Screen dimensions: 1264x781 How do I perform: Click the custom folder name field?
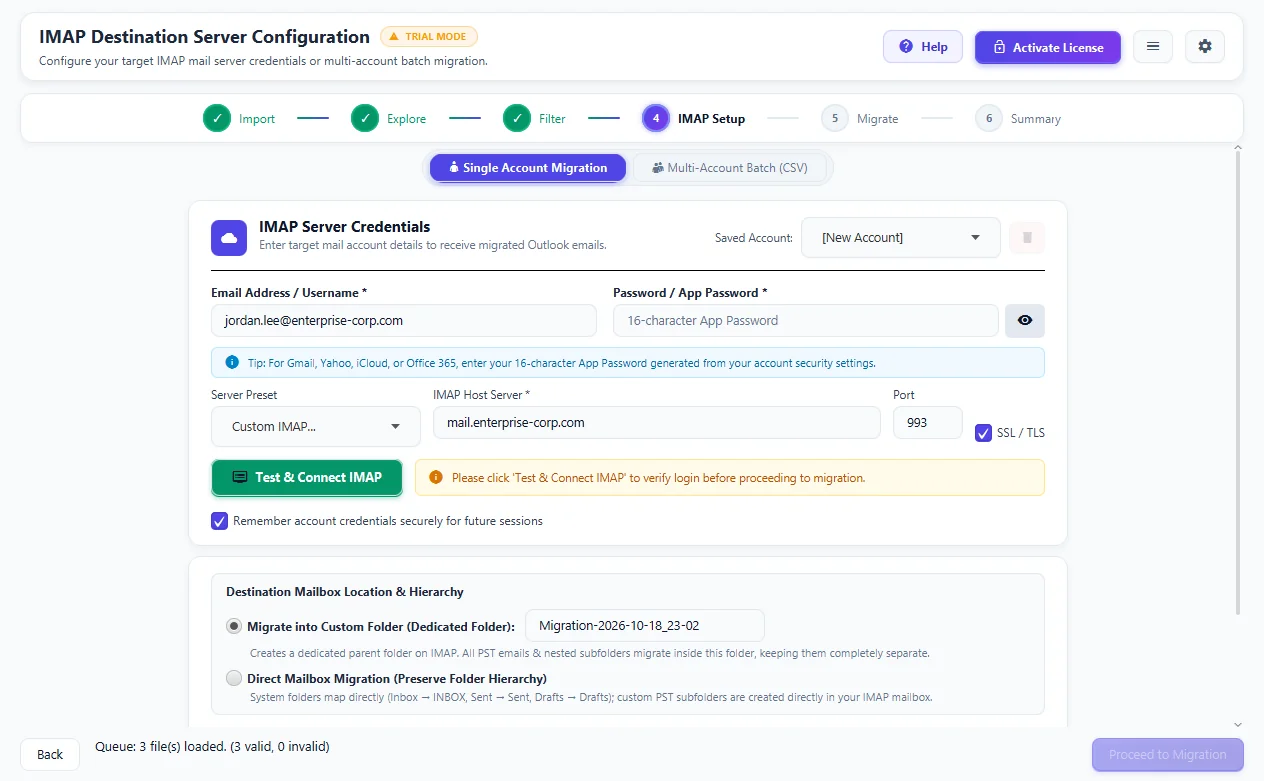coord(645,626)
